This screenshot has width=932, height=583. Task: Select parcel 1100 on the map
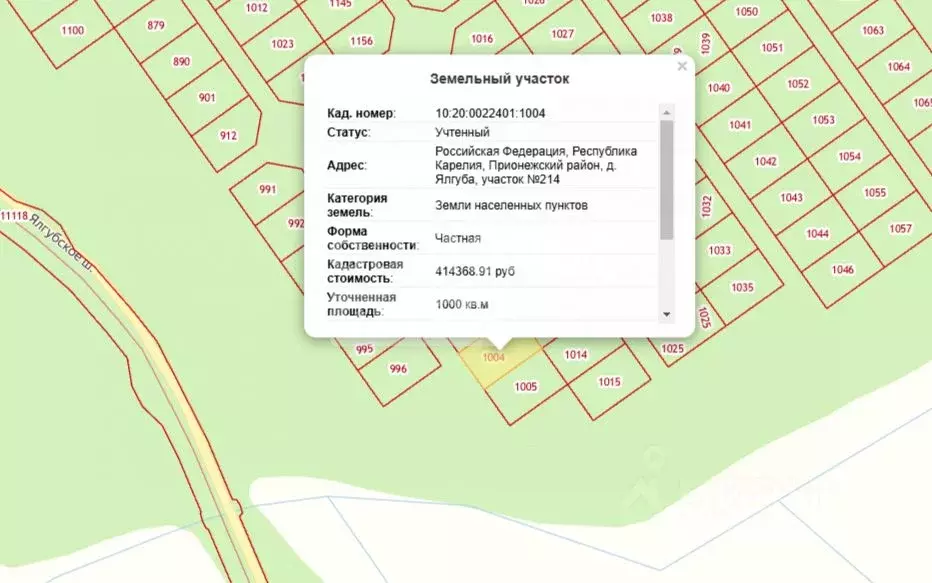pyautogui.click(x=73, y=30)
